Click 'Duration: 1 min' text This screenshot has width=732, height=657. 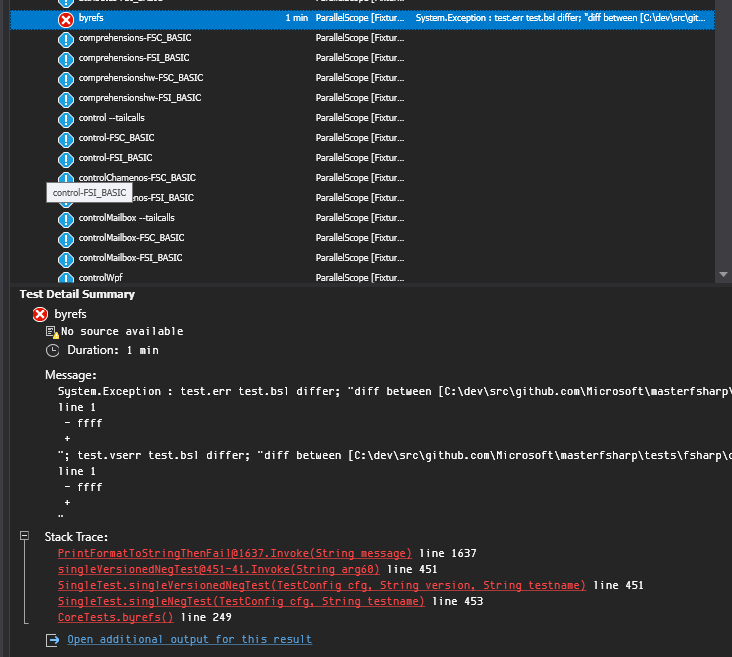click(x=113, y=350)
